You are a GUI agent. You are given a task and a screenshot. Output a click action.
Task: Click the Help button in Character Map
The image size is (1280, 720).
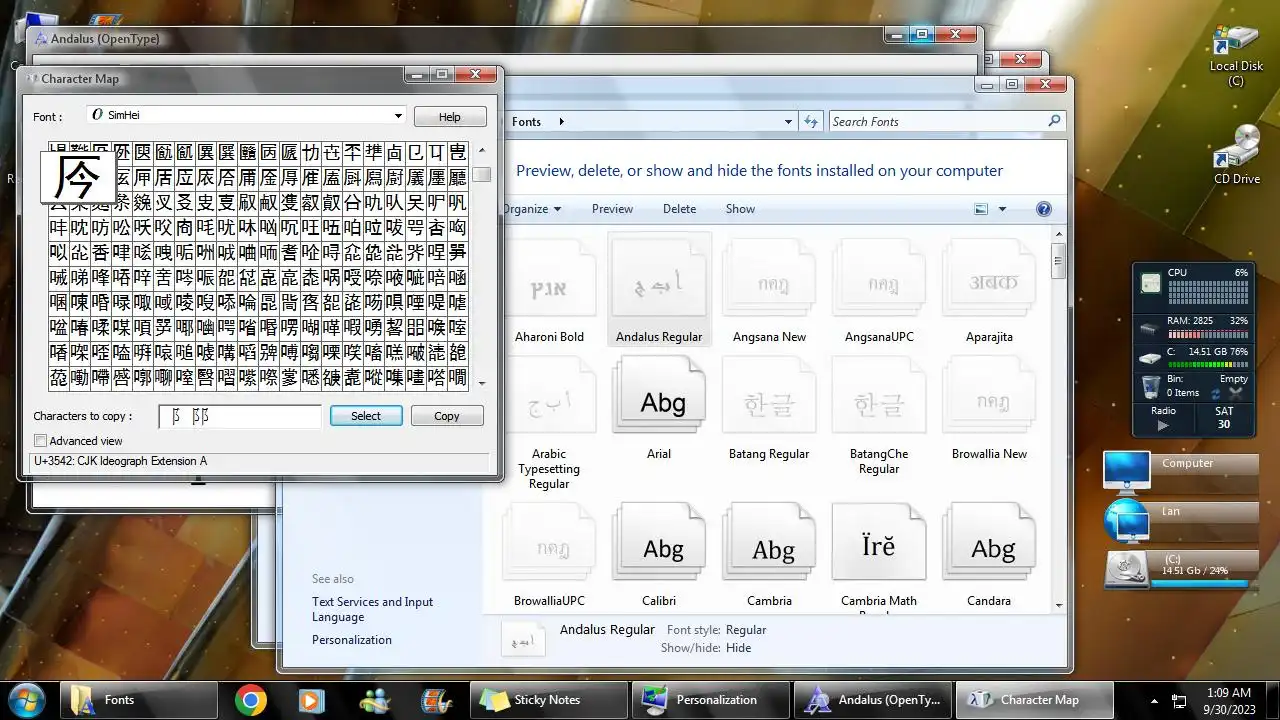[x=450, y=117]
